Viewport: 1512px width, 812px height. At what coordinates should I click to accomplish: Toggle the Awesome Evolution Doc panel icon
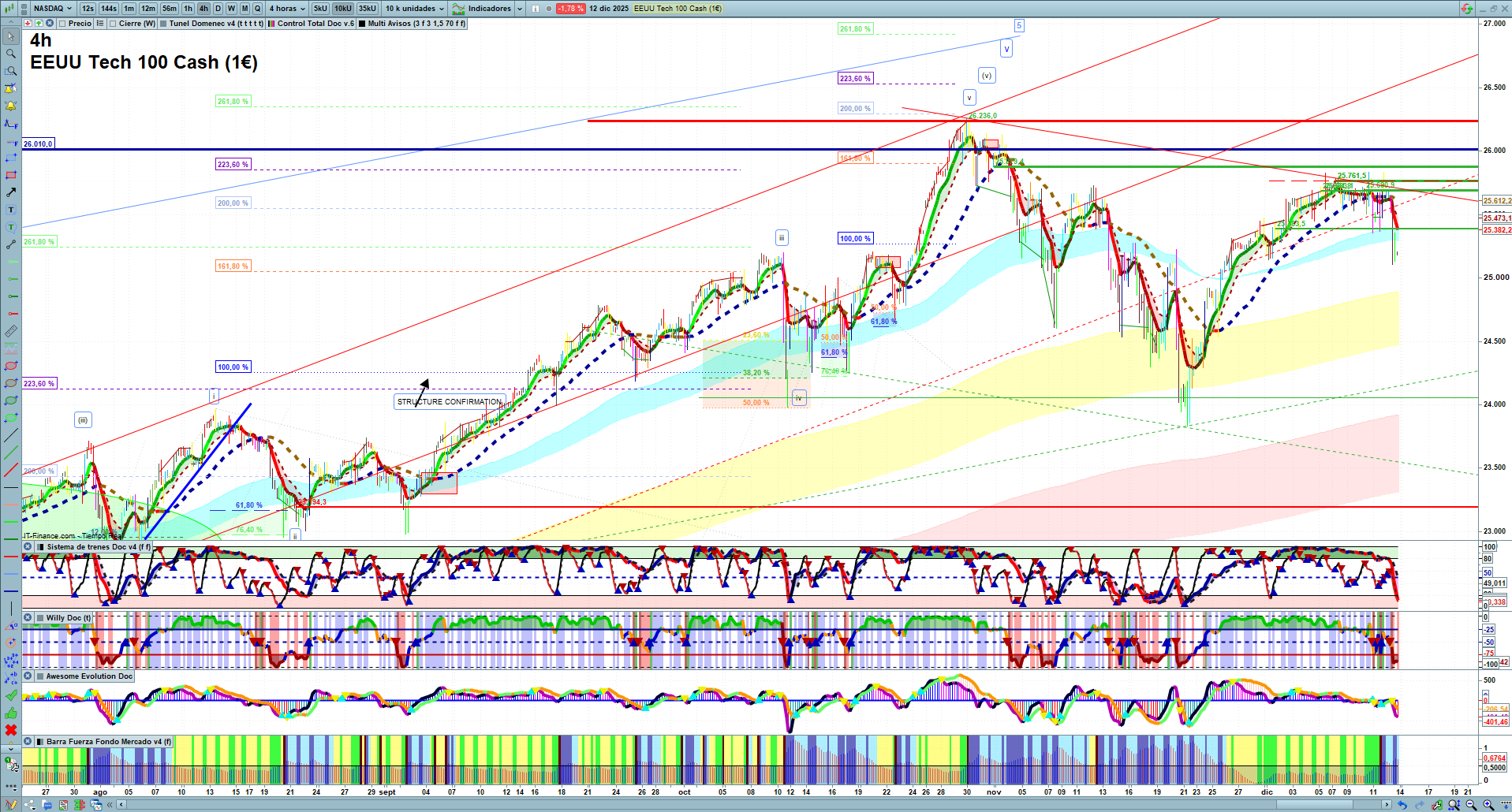(40, 676)
